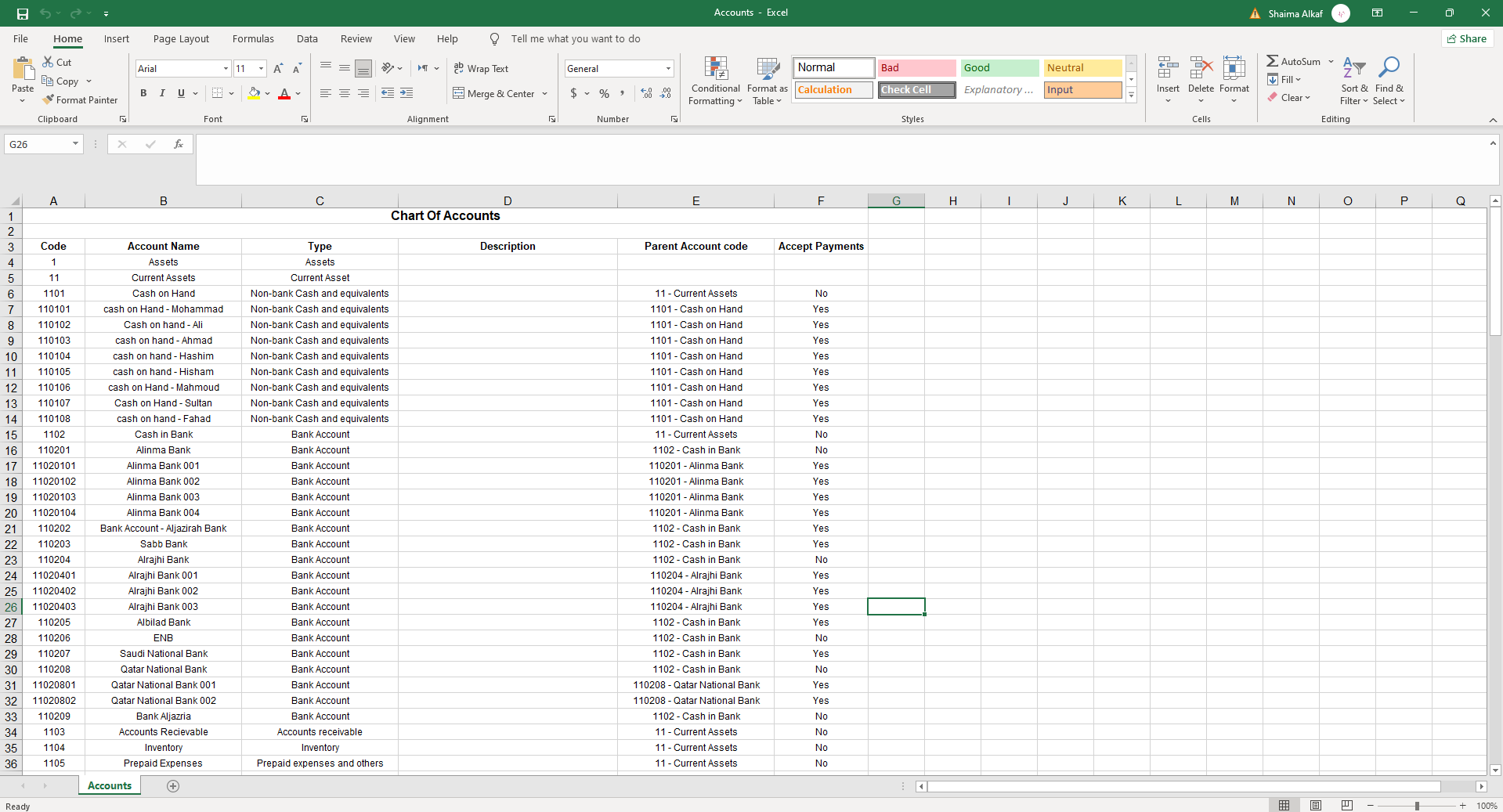Switch to the Insert ribbon tab
Viewport: 1503px width, 812px height.
pyautogui.click(x=117, y=39)
